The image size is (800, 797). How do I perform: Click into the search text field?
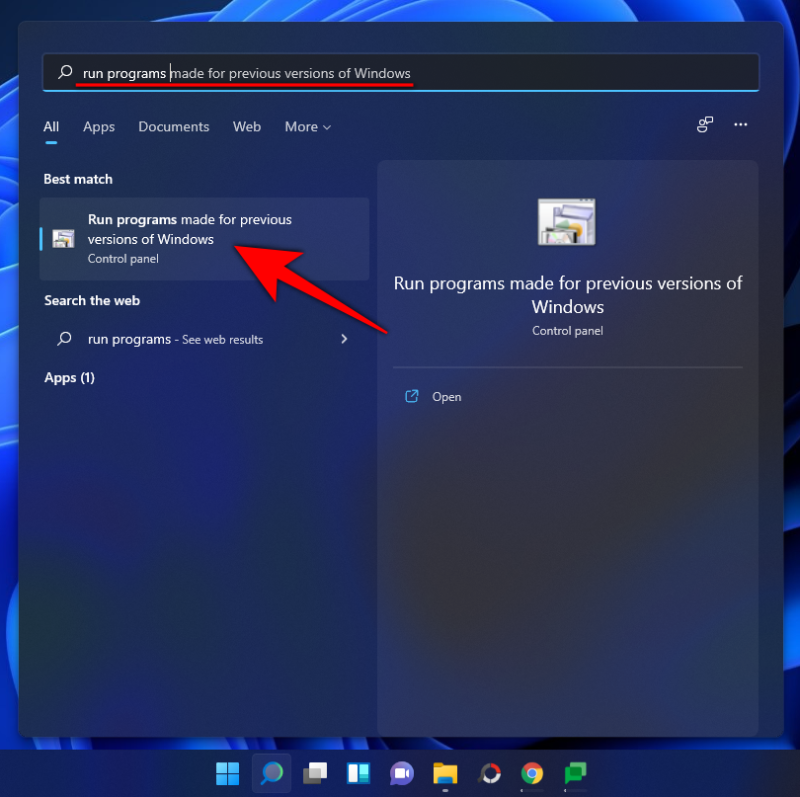pos(401,72)
